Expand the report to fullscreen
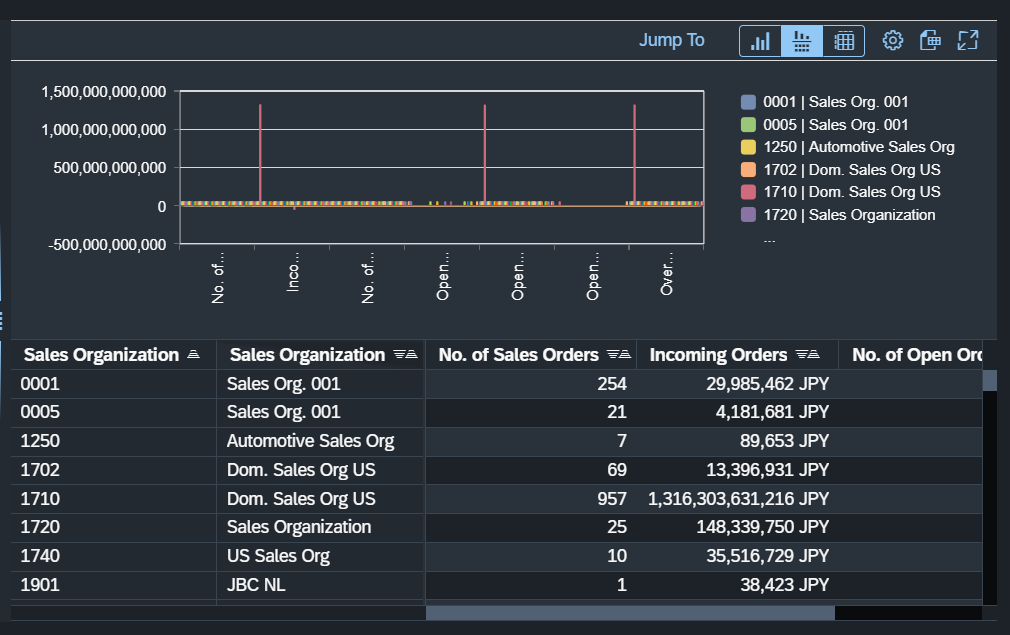Image resolution: width=1010 pixels, height=635 pixels. pyautogui.click(x=967, y=40)
